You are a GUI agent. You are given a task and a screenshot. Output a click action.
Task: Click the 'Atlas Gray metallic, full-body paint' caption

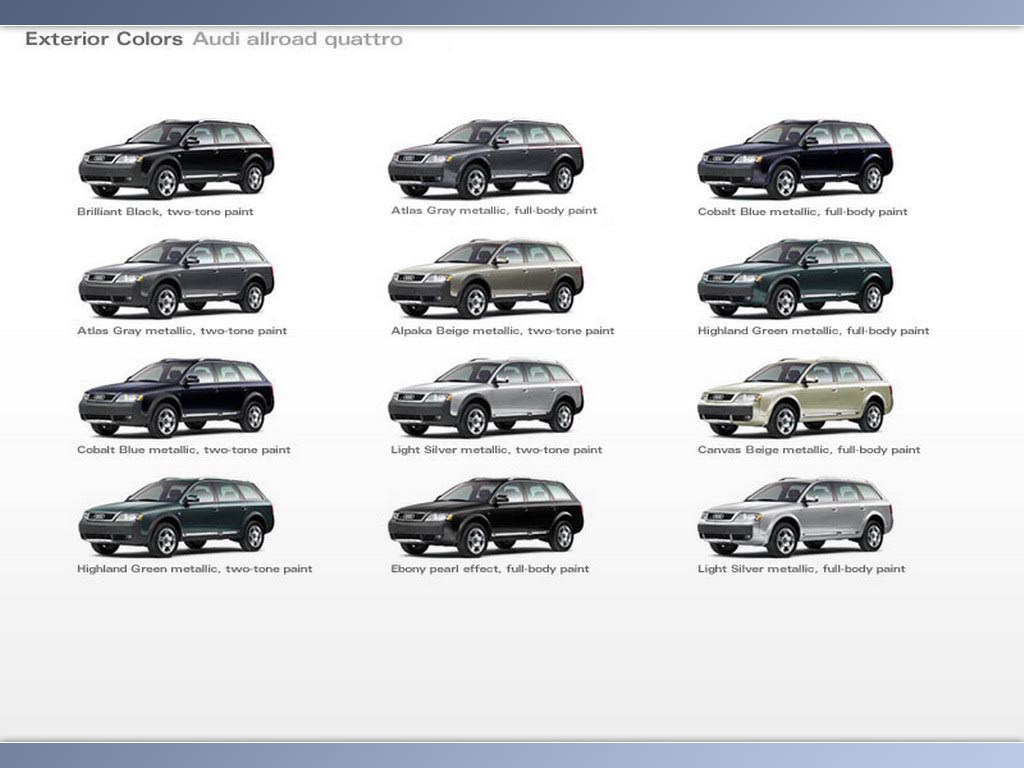coord(494,210)
